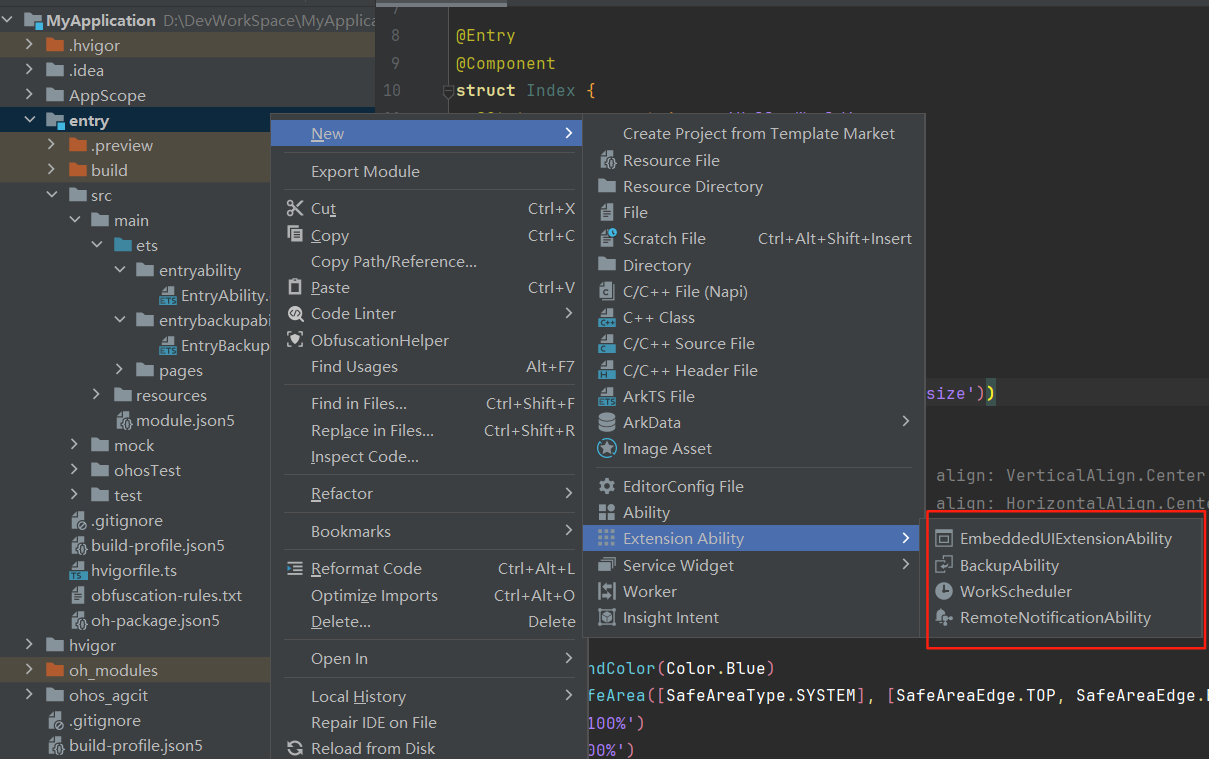The width and height of the screenshot is (1209, 759).
Task: Select hvigorfile.ts in project tree
Action: pyautogui.click(x=134, y=570)
